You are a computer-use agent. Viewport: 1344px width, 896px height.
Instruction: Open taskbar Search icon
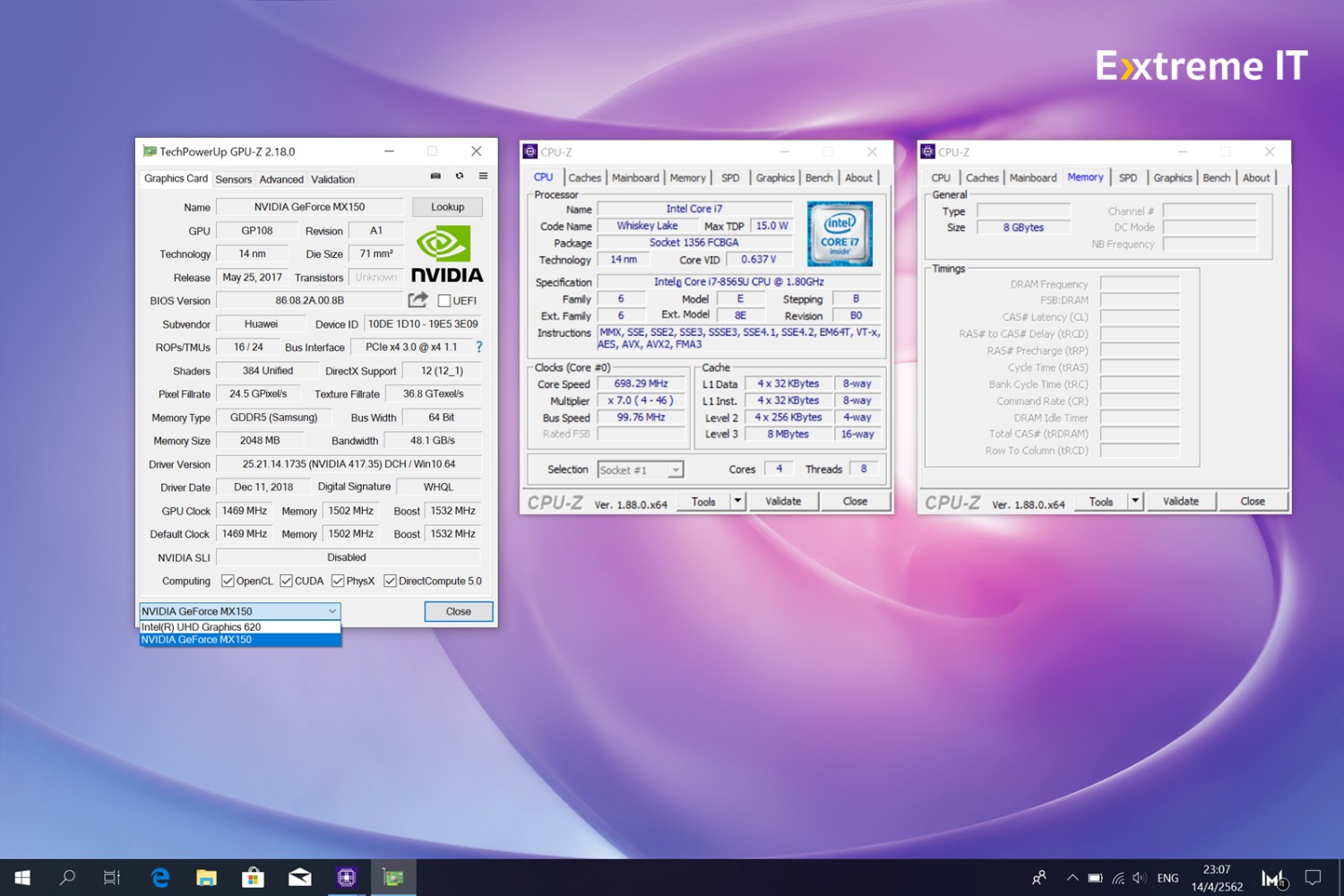pyautogui.click(x=67, y=877)
